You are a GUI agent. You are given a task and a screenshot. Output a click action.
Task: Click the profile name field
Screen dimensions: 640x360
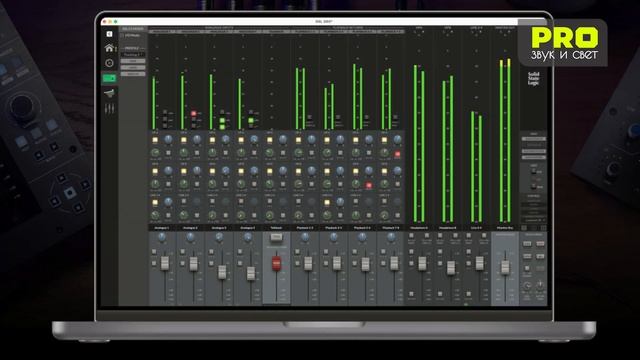[x=132, y=54]
